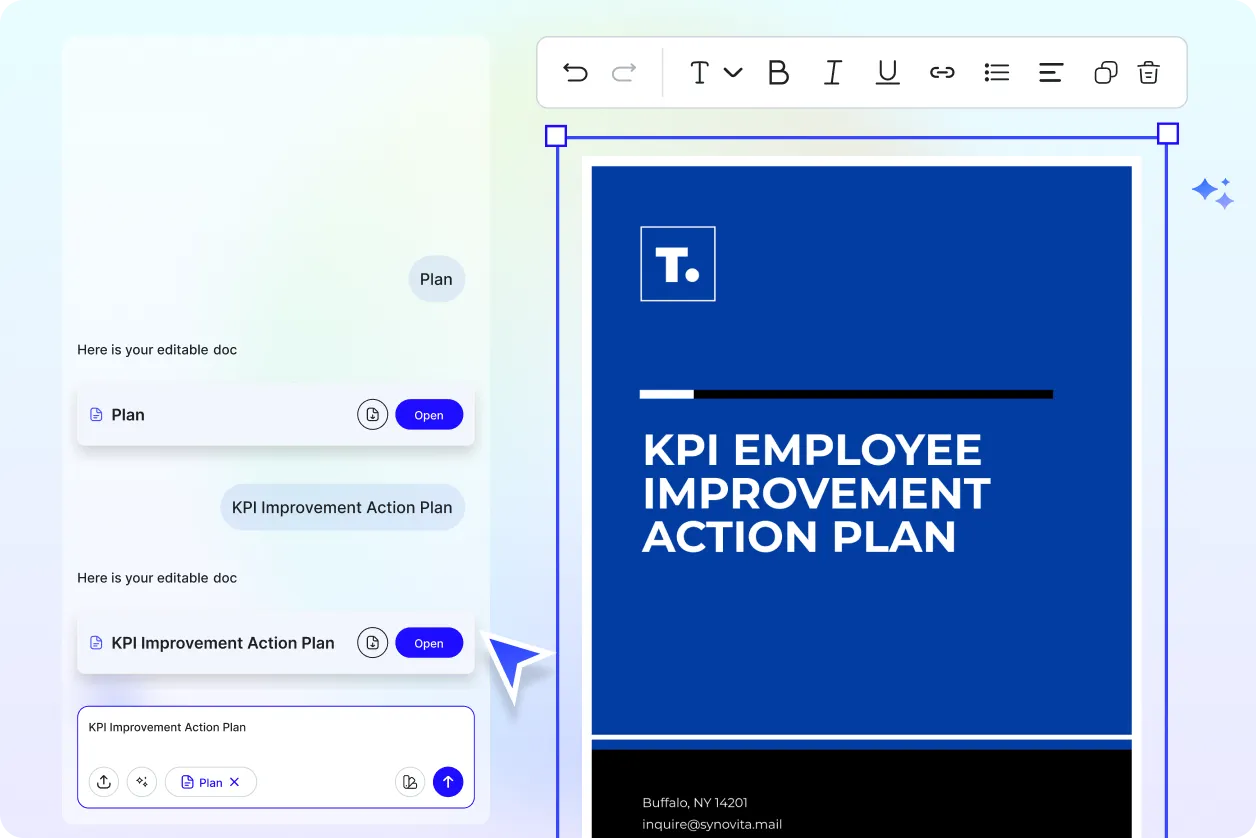Click the 'KPI Improvement Action Plan' chat bubble
This screenshot has height=838, width=1256.
[342, 507]
